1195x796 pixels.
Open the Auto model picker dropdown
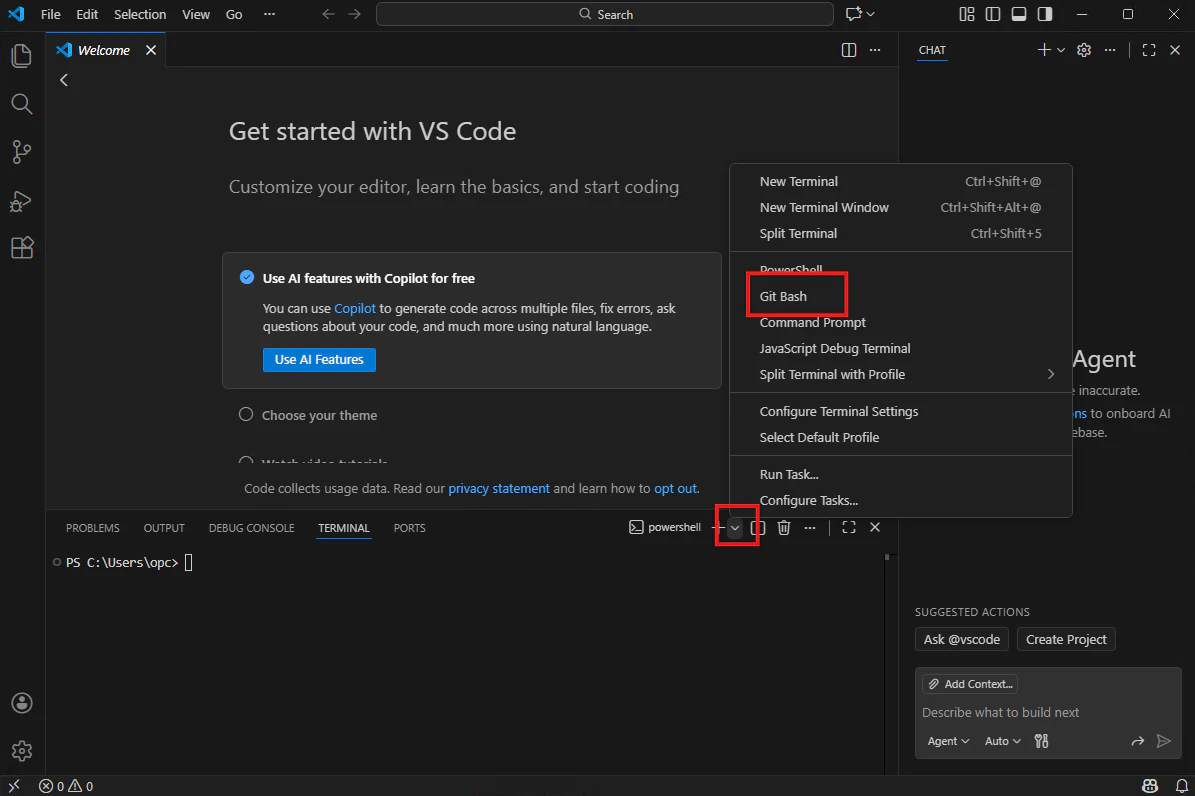[x=1002, y=741]
